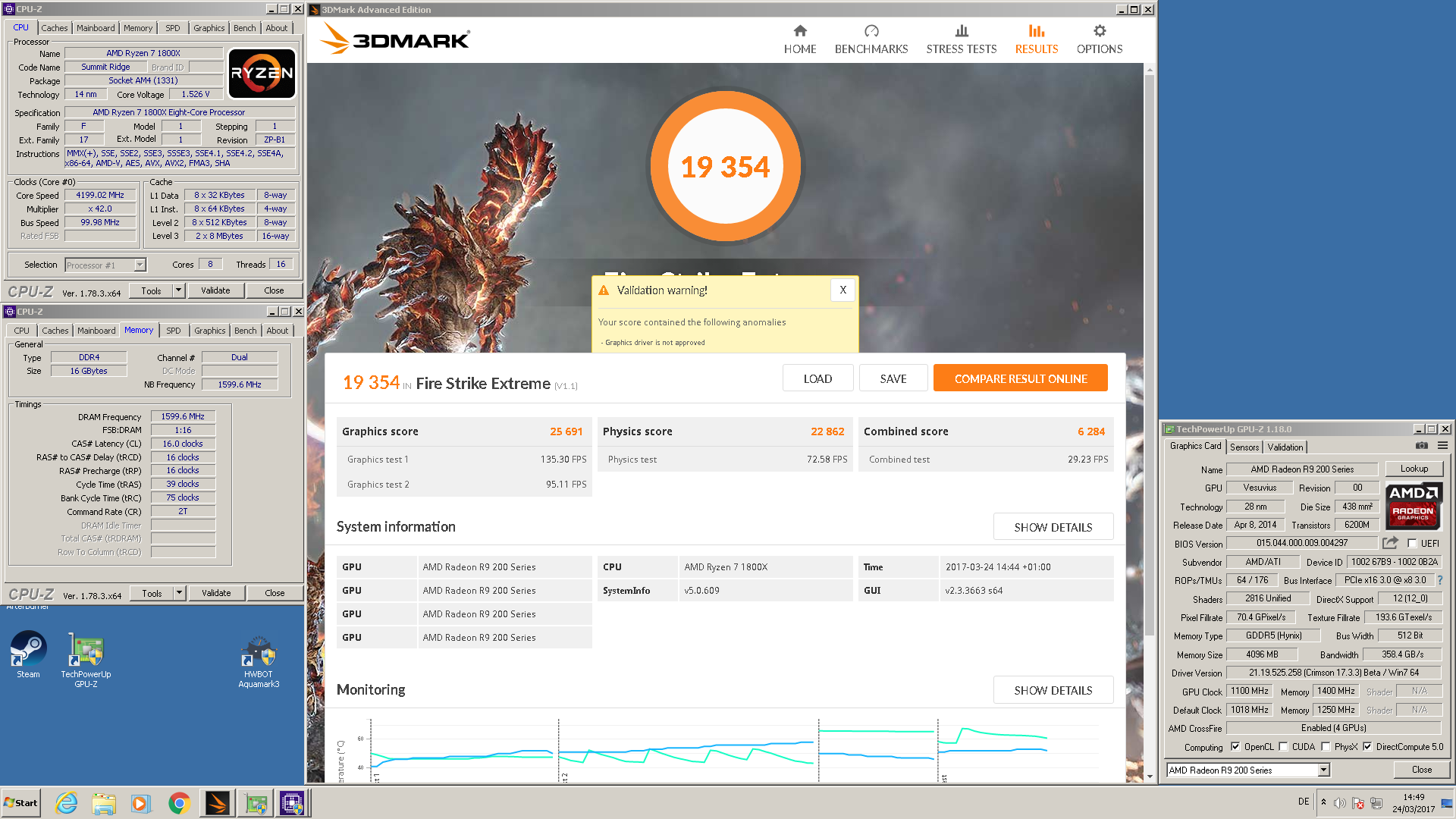Switch to Graphics tab in lower CPU-Z
The height and width of the screenshot is (819, 1456).
[x=209, y=331]
